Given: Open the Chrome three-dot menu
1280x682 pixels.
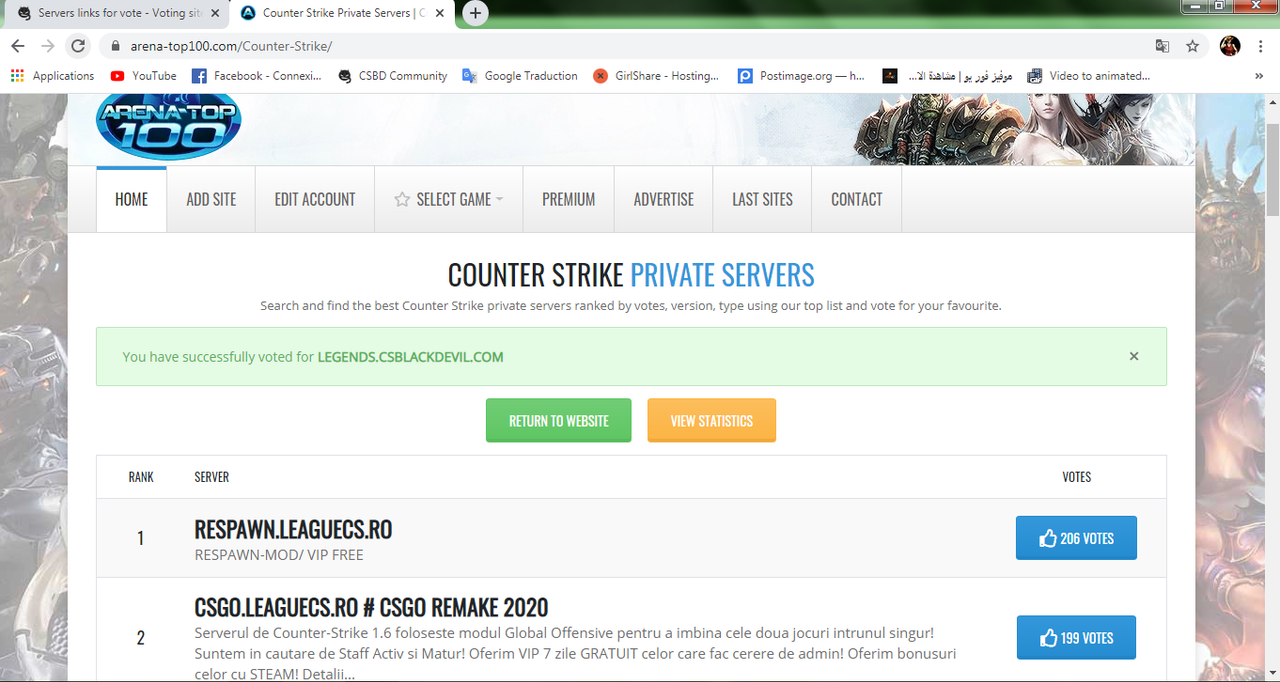Looking at the screenshot, I should 1262,46.
